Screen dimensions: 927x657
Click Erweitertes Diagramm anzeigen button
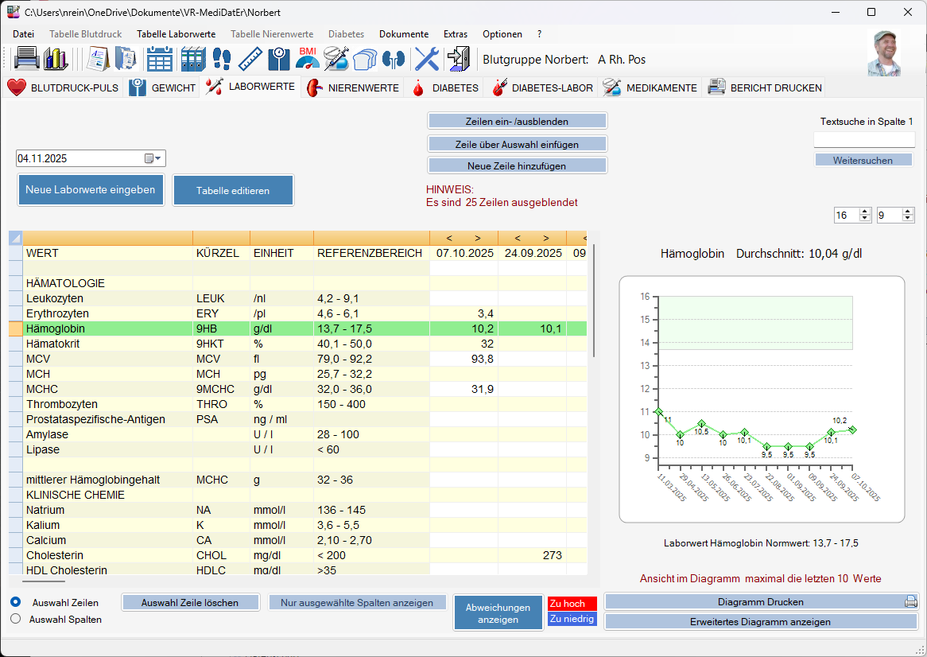point(760,621)
